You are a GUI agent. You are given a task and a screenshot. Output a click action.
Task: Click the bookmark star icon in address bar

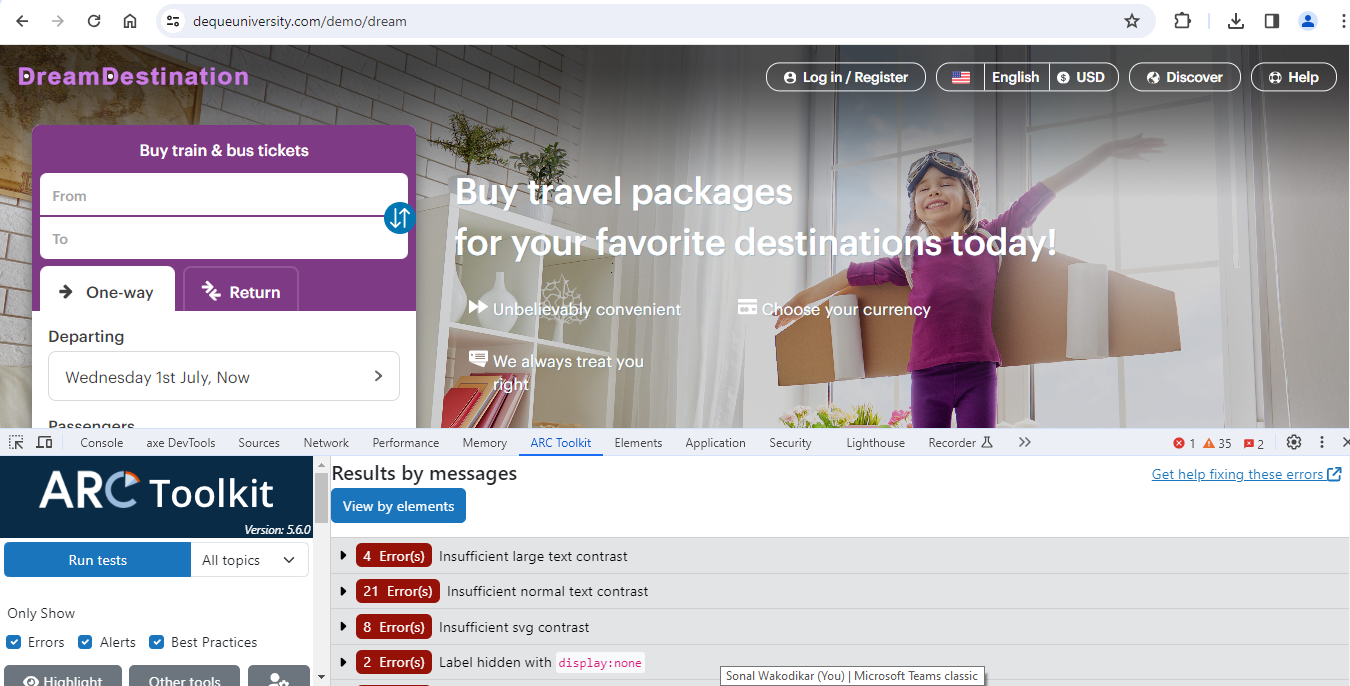(x=1132, y=21)
